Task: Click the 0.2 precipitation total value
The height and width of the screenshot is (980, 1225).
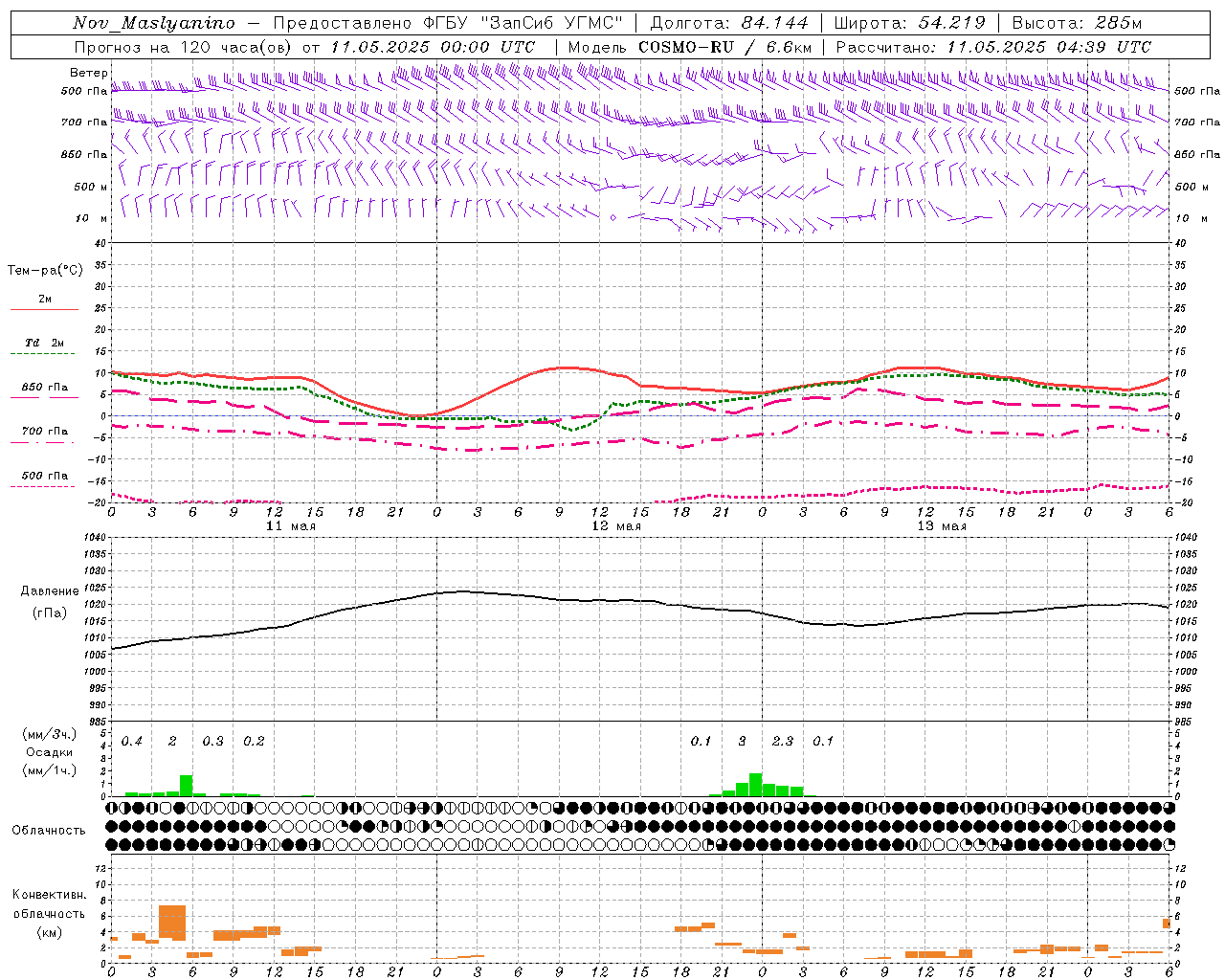Action: [254, 742]
